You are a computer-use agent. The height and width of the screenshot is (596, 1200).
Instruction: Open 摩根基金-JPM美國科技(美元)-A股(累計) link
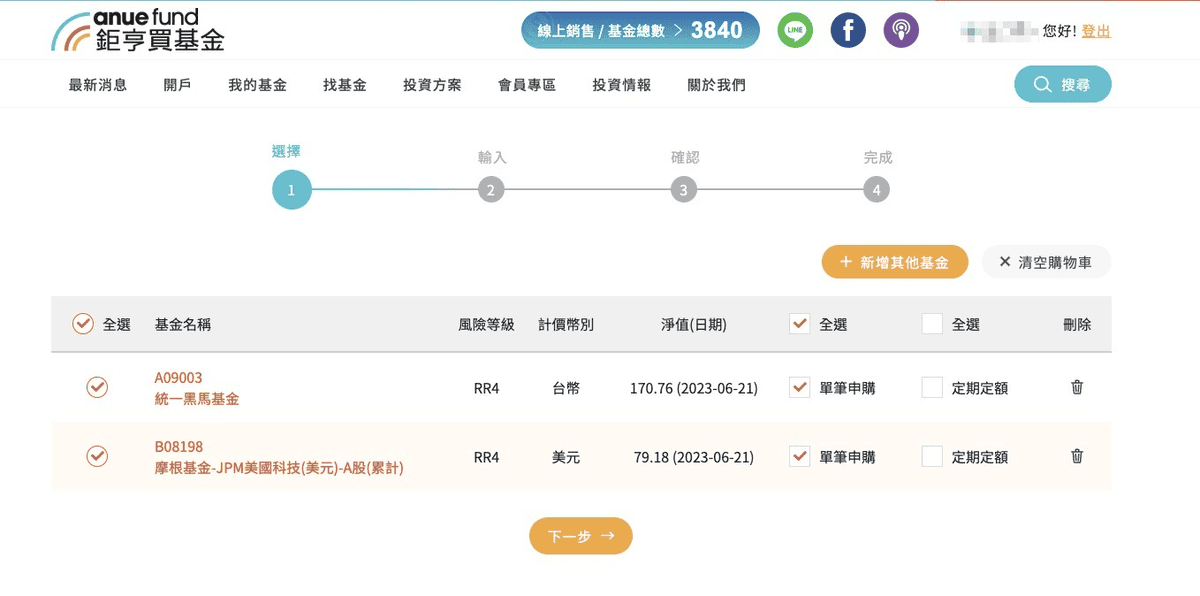click(x=279, y=467)
